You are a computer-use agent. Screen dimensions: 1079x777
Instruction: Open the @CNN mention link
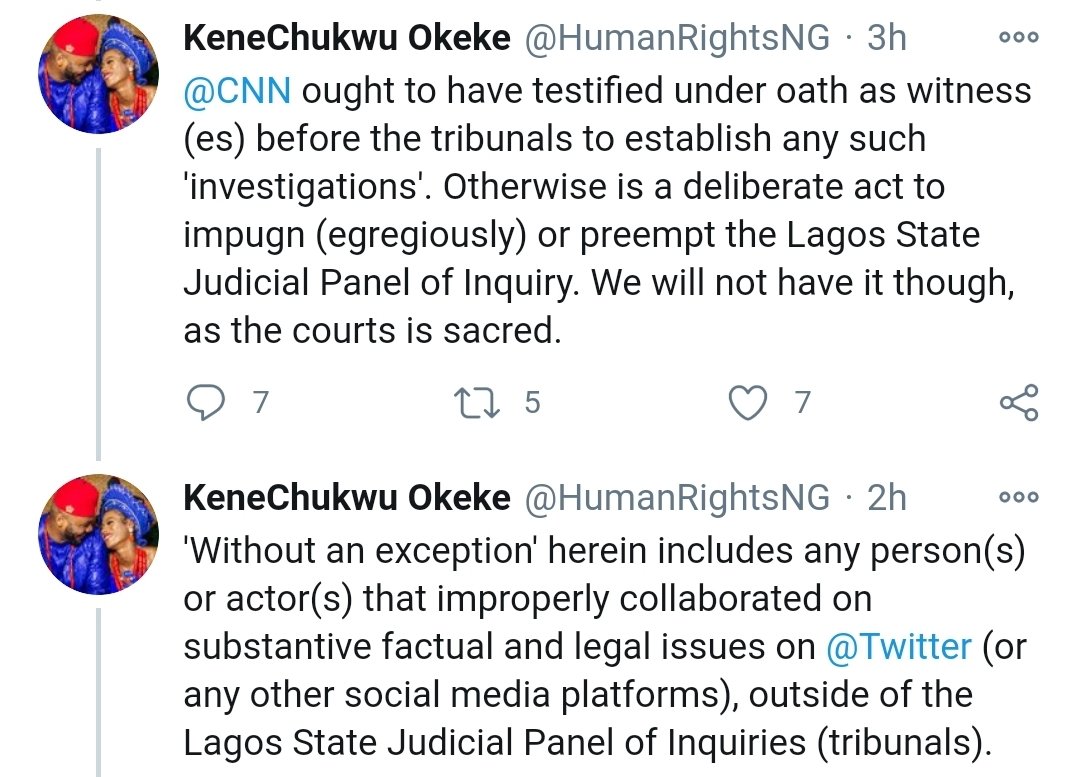[237, 91]
